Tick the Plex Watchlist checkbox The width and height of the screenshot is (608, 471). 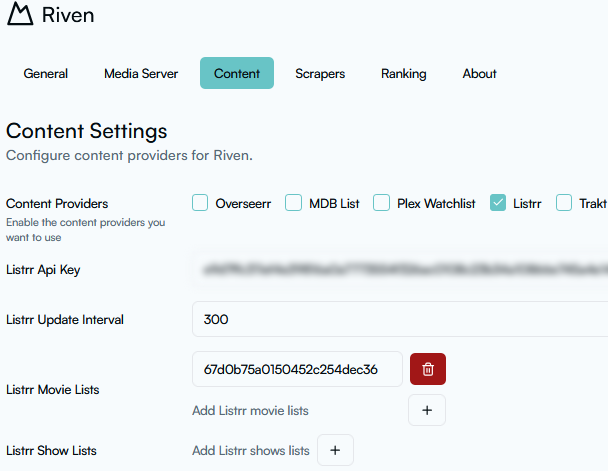coord(381,203)
